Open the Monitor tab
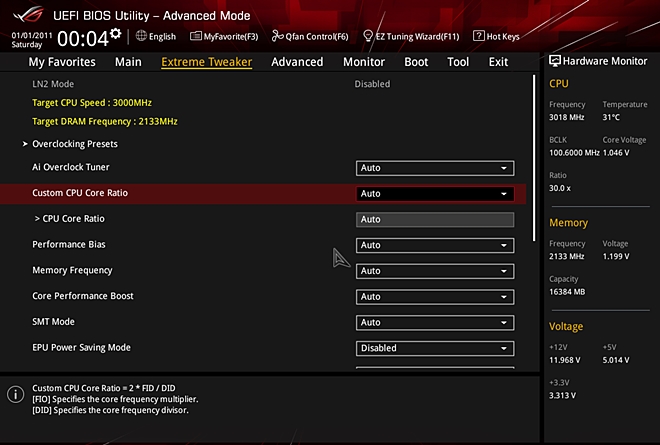Image resolution: width=660 pixels, height=445 pixels. tap(364, 62)
